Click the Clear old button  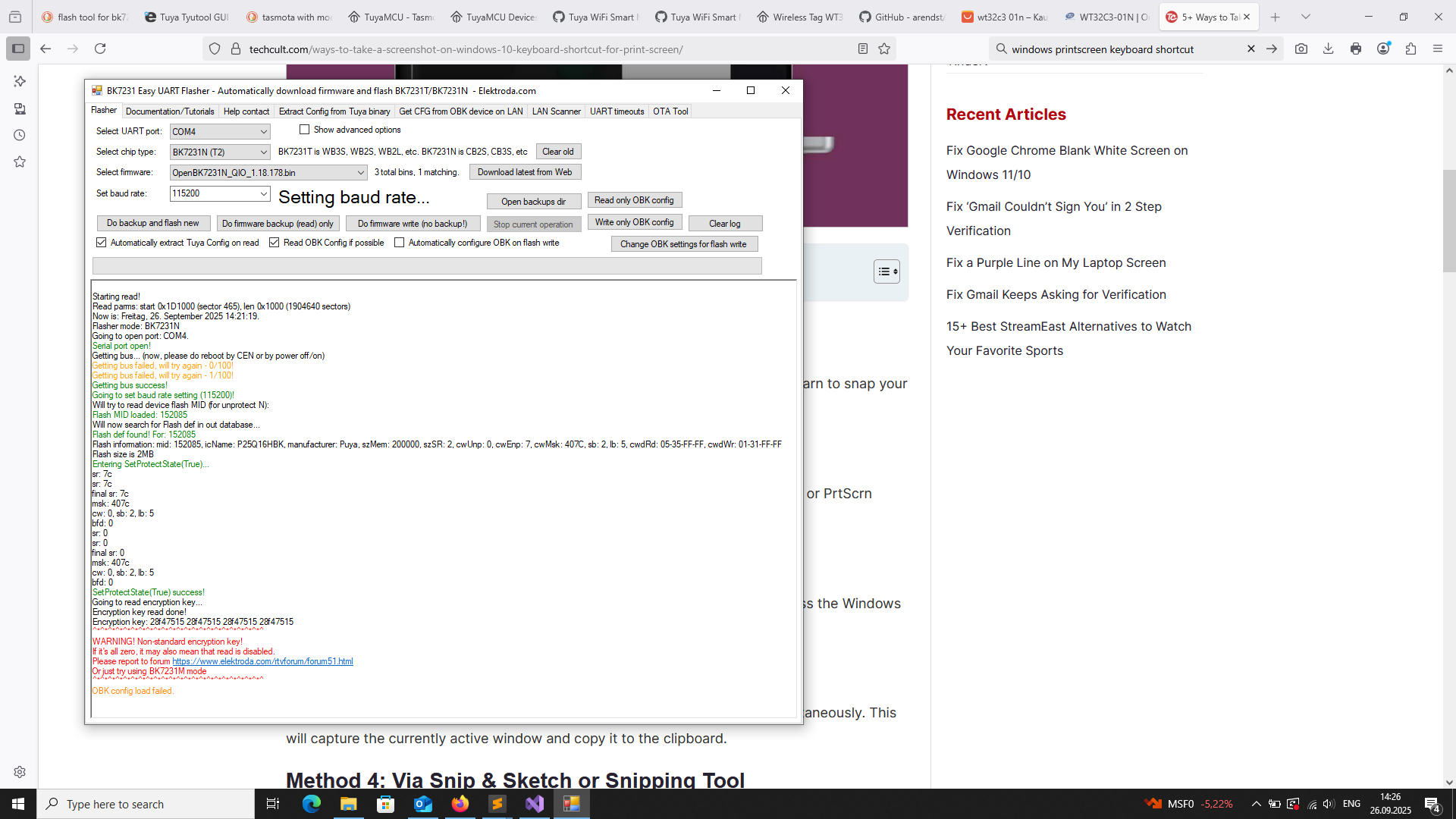(x=558, y=152)
